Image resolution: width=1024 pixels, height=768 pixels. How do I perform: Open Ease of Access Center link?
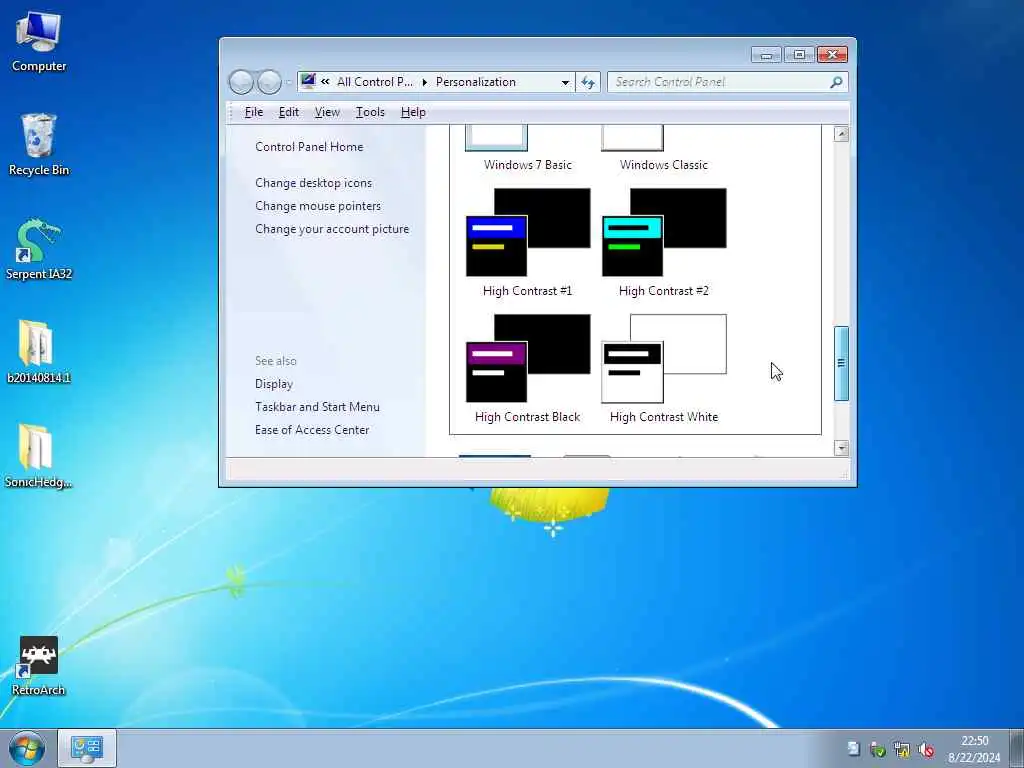312,430
